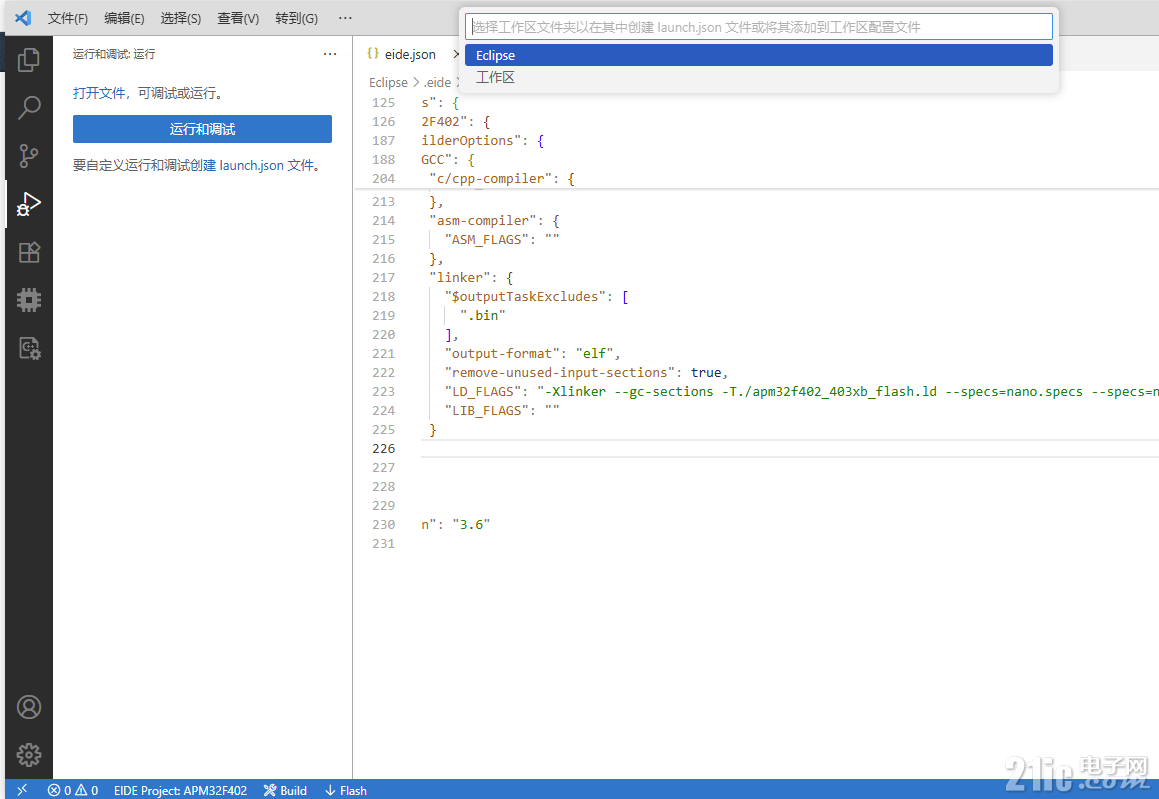The width and height of the screenshot is (1159, 799).
Task: Open the Manage gear icon
Action: coord(29,755)
